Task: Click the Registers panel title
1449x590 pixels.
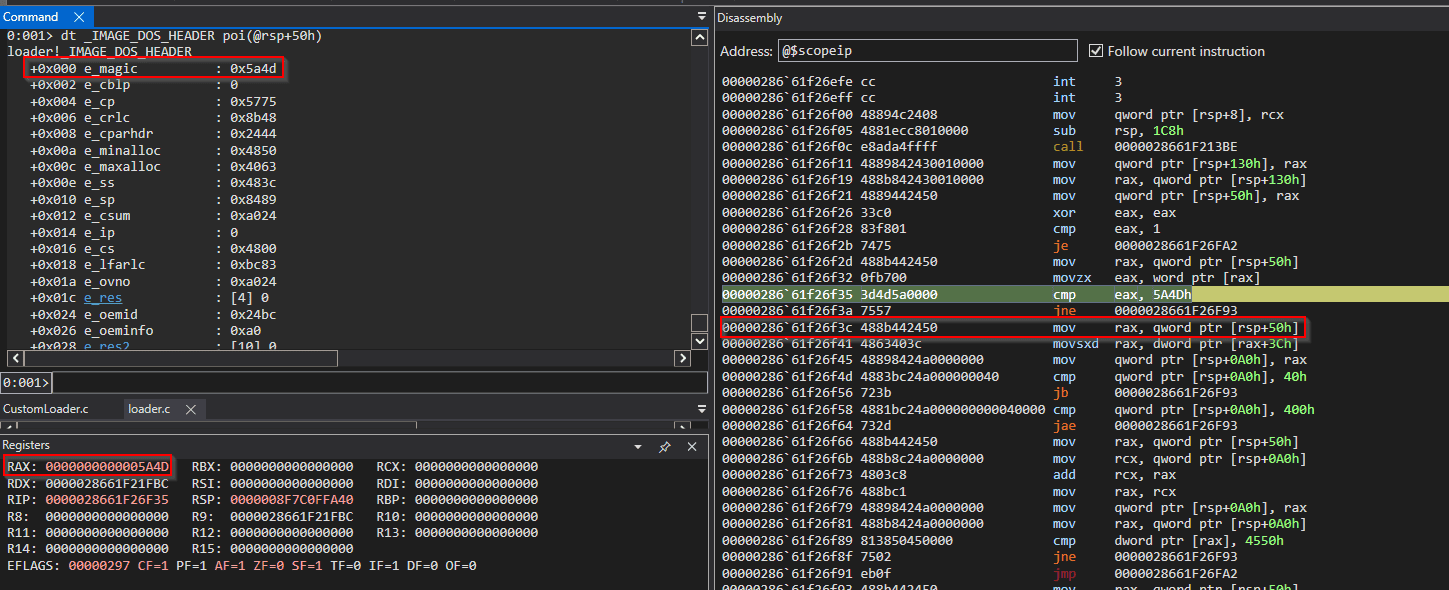Action: pyautogui.click(x=26, y=445)
